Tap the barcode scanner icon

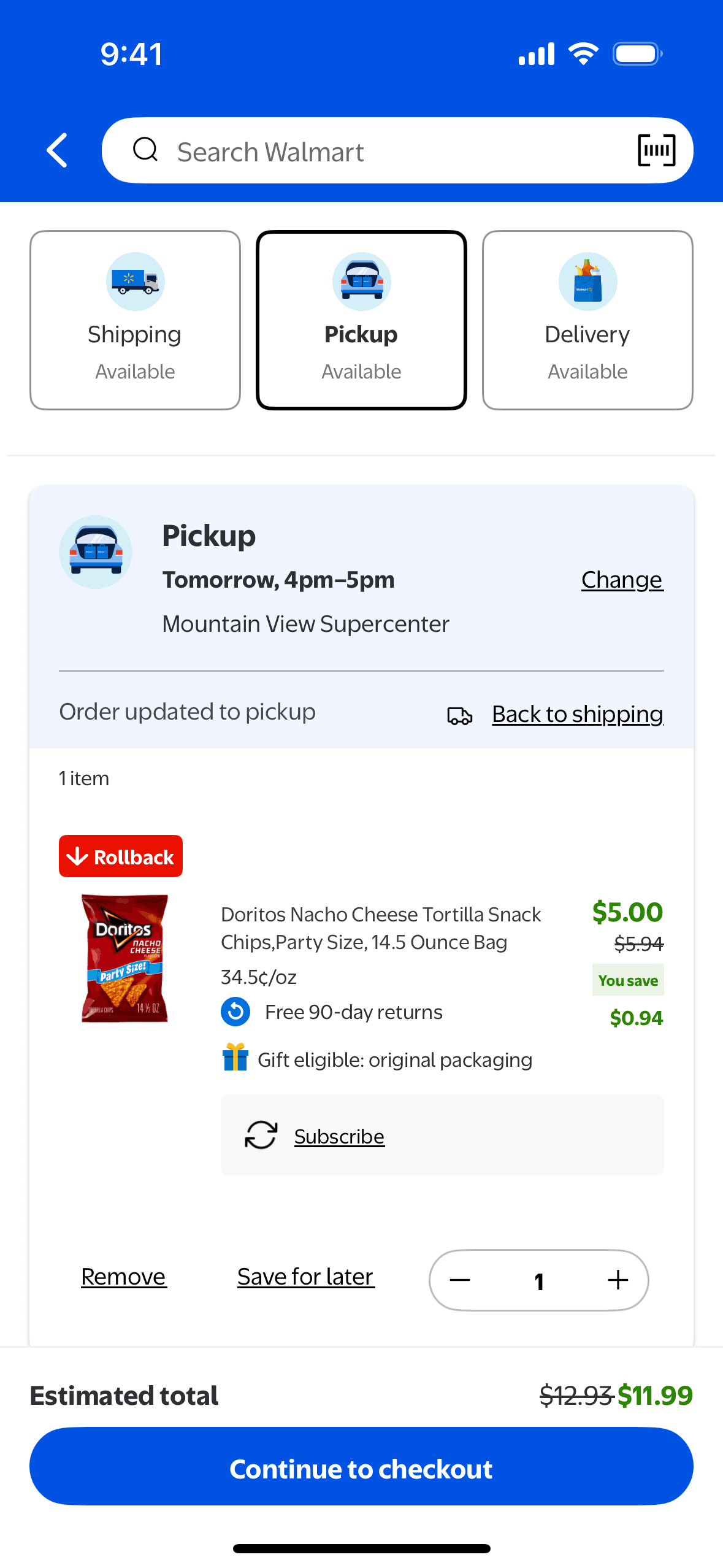[656, 150]
